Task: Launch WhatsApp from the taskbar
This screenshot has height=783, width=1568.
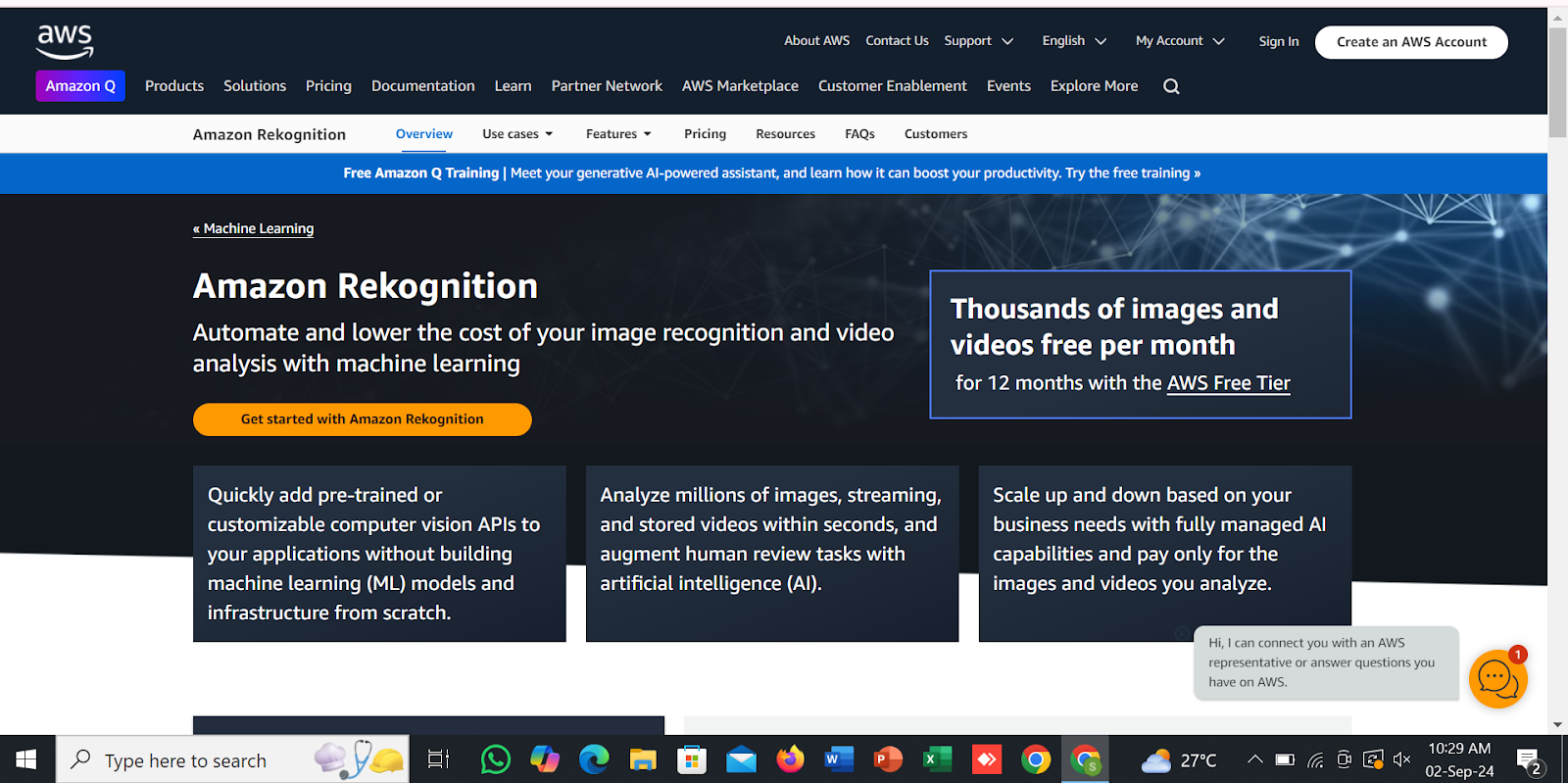Action: pyautogui.click(x=496, y=759)
